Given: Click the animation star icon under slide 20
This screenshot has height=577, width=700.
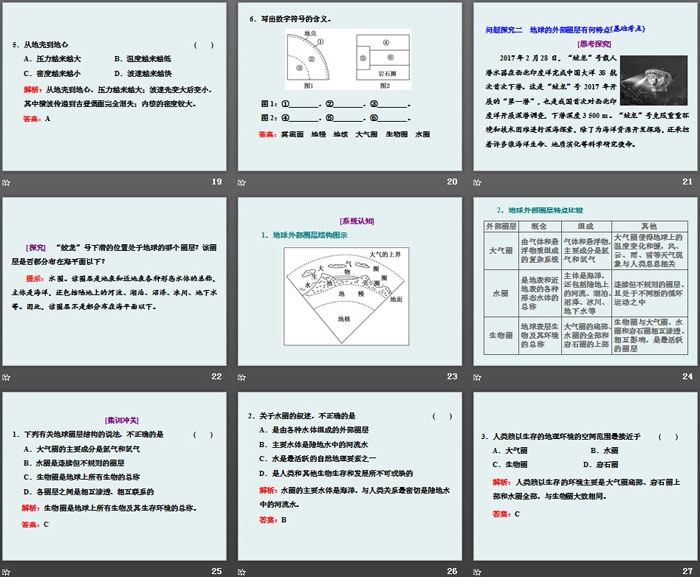Looking at the screenshot, I should point(242,182).
